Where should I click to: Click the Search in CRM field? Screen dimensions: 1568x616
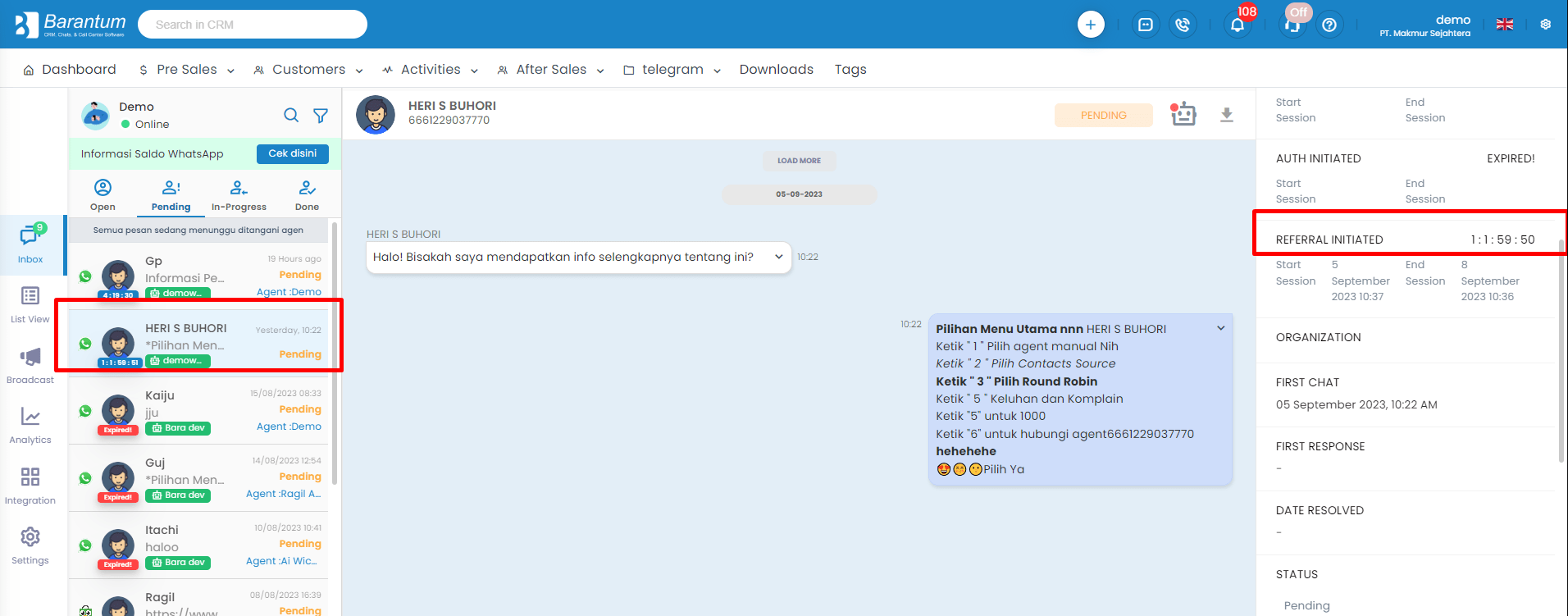tap(253, 25)
